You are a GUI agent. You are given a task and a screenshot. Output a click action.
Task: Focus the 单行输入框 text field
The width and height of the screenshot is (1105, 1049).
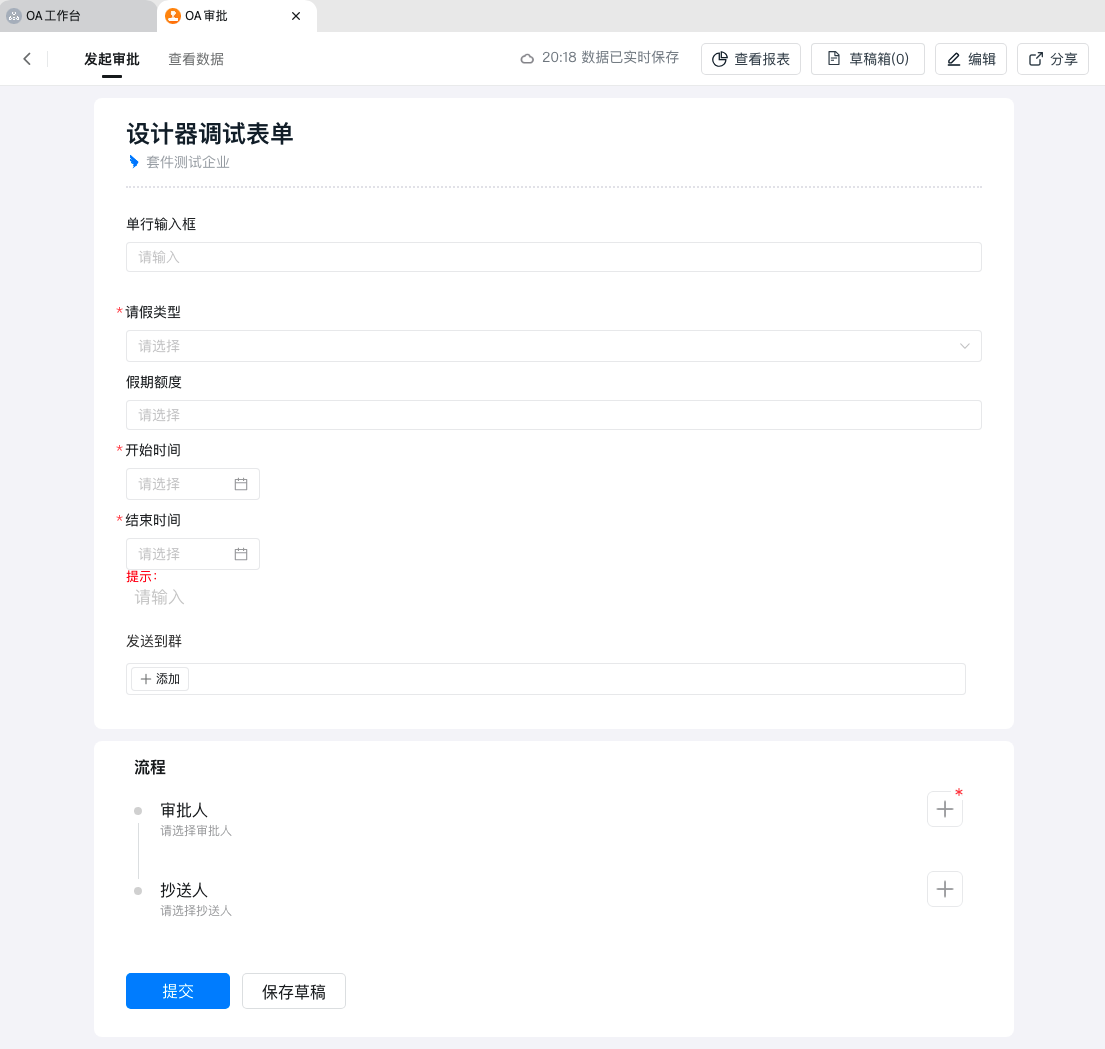coord(553,257)
